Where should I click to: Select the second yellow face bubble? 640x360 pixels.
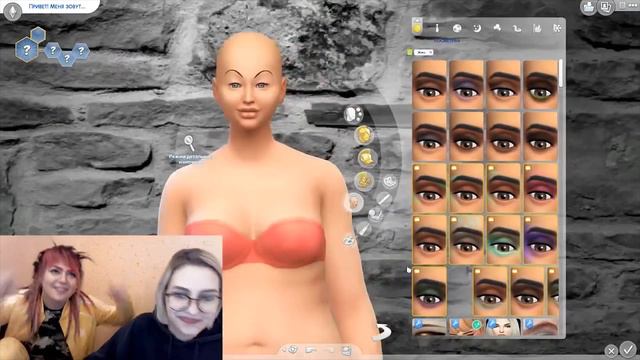pos(367,158)
